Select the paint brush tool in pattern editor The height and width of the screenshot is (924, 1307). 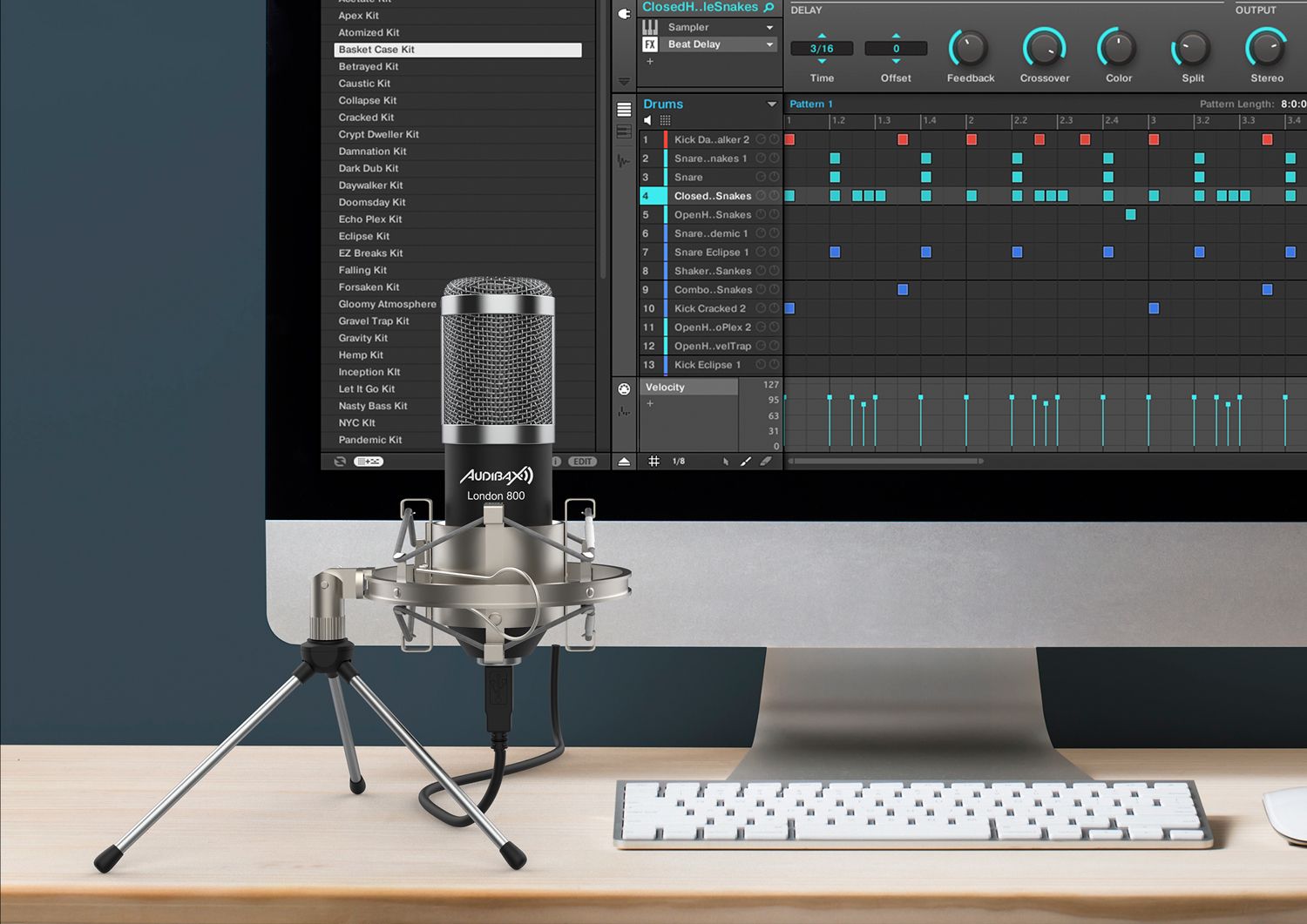[746, 462]
